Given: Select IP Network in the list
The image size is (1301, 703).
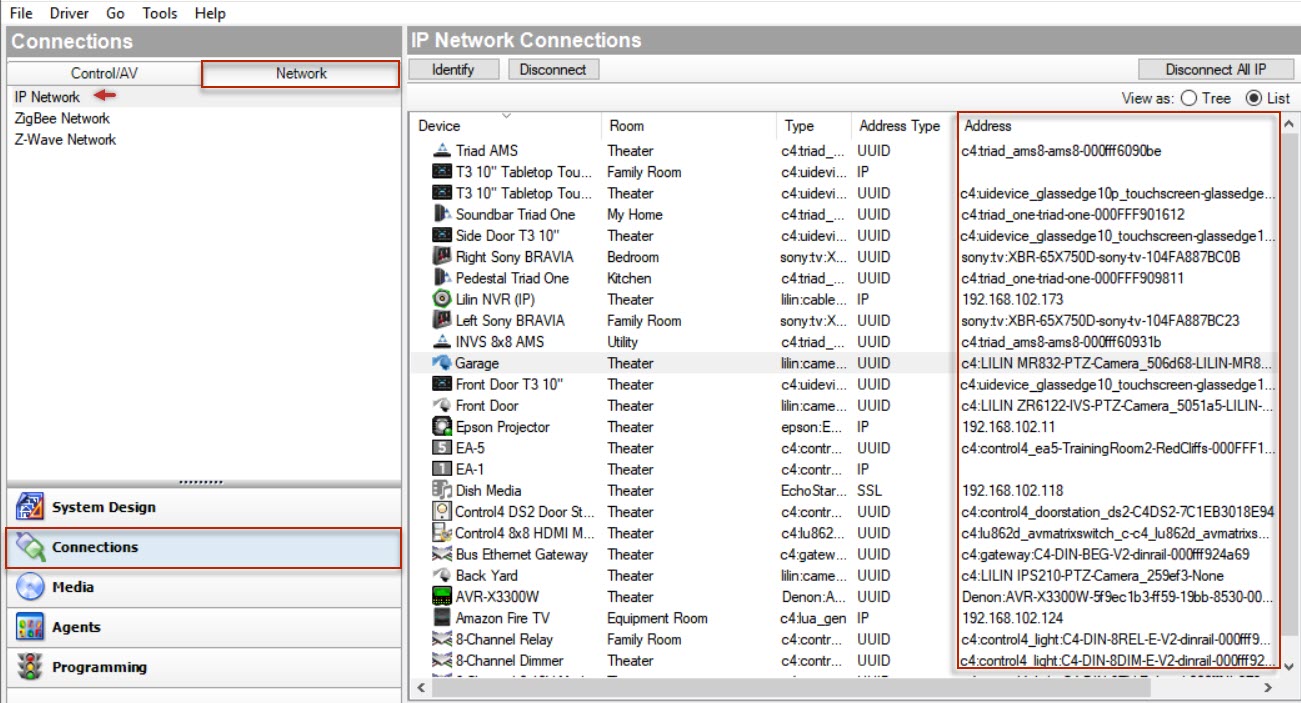Looking at the screenshot, I should point(47,97).
